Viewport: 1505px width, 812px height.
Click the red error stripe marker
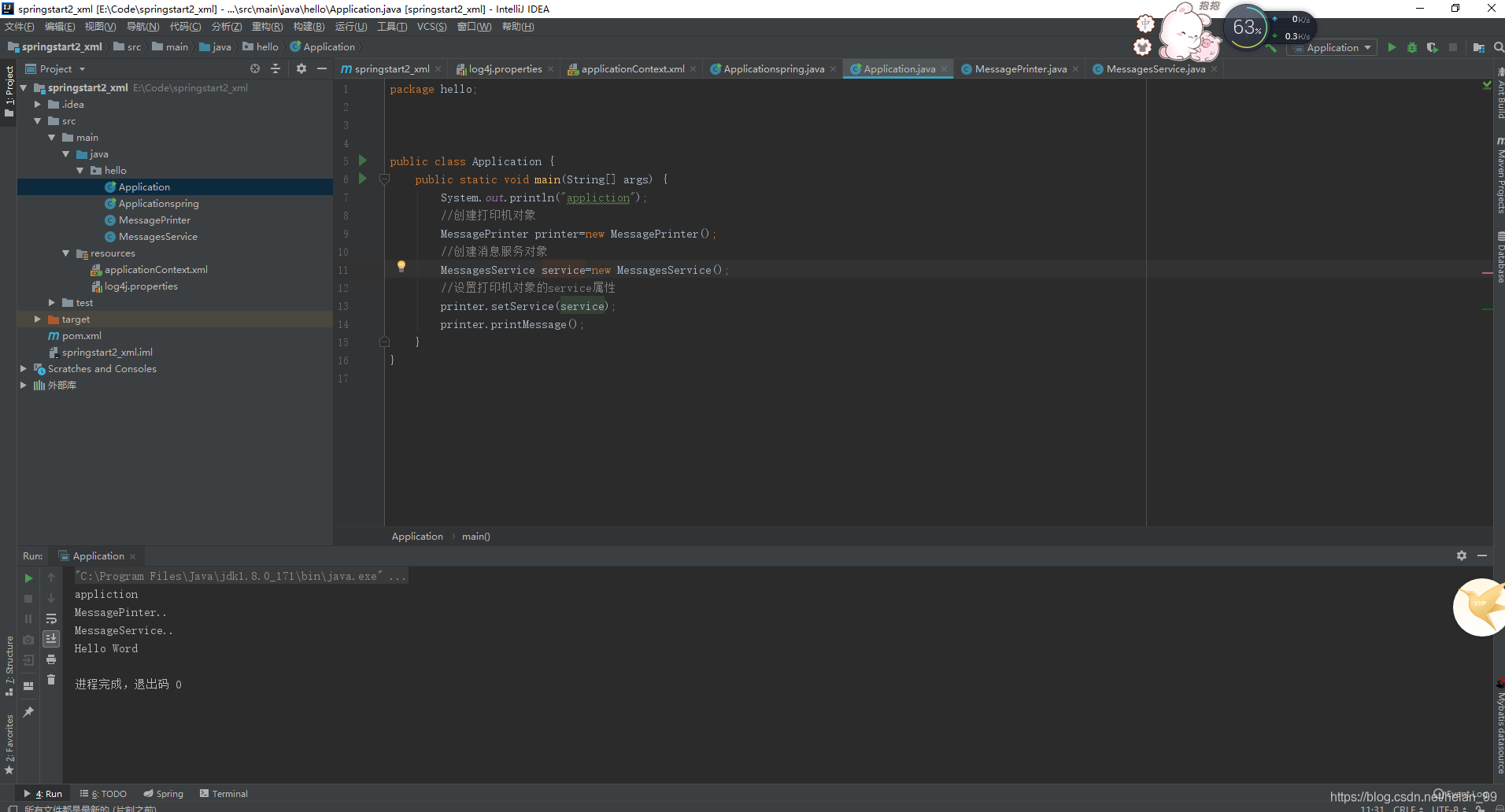[1487, 273]
